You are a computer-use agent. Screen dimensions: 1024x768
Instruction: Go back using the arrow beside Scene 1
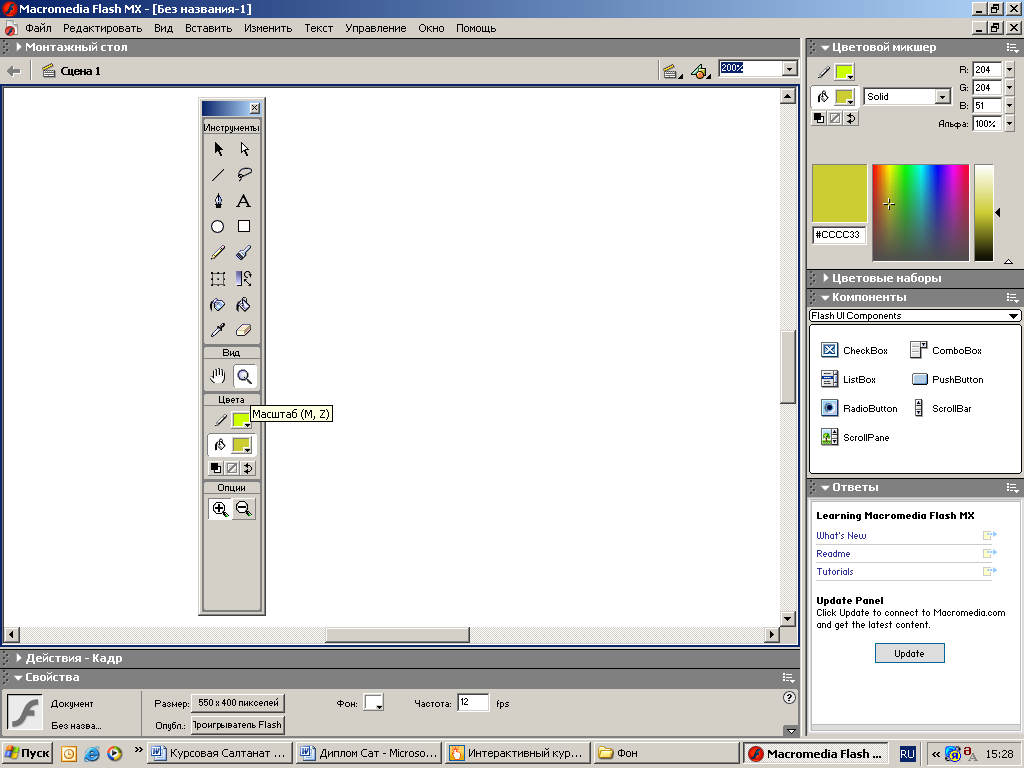coord(13,71)
